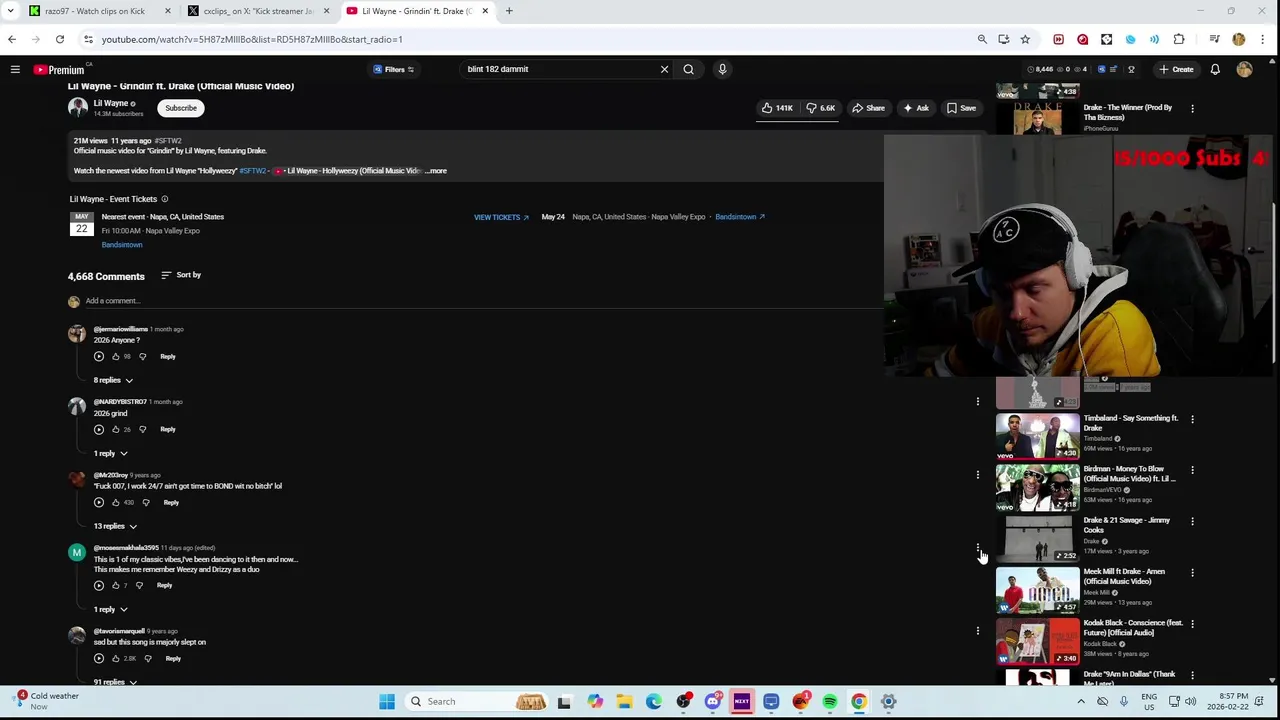
Task: Switch to cxclips_ on X tab
Action: point(259,11)
